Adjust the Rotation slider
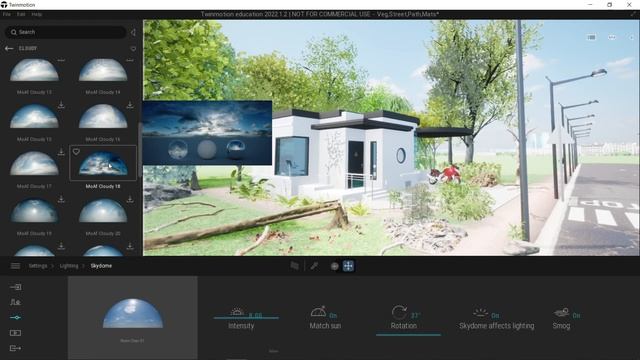640x360 pixels. [x=408, y=335]
